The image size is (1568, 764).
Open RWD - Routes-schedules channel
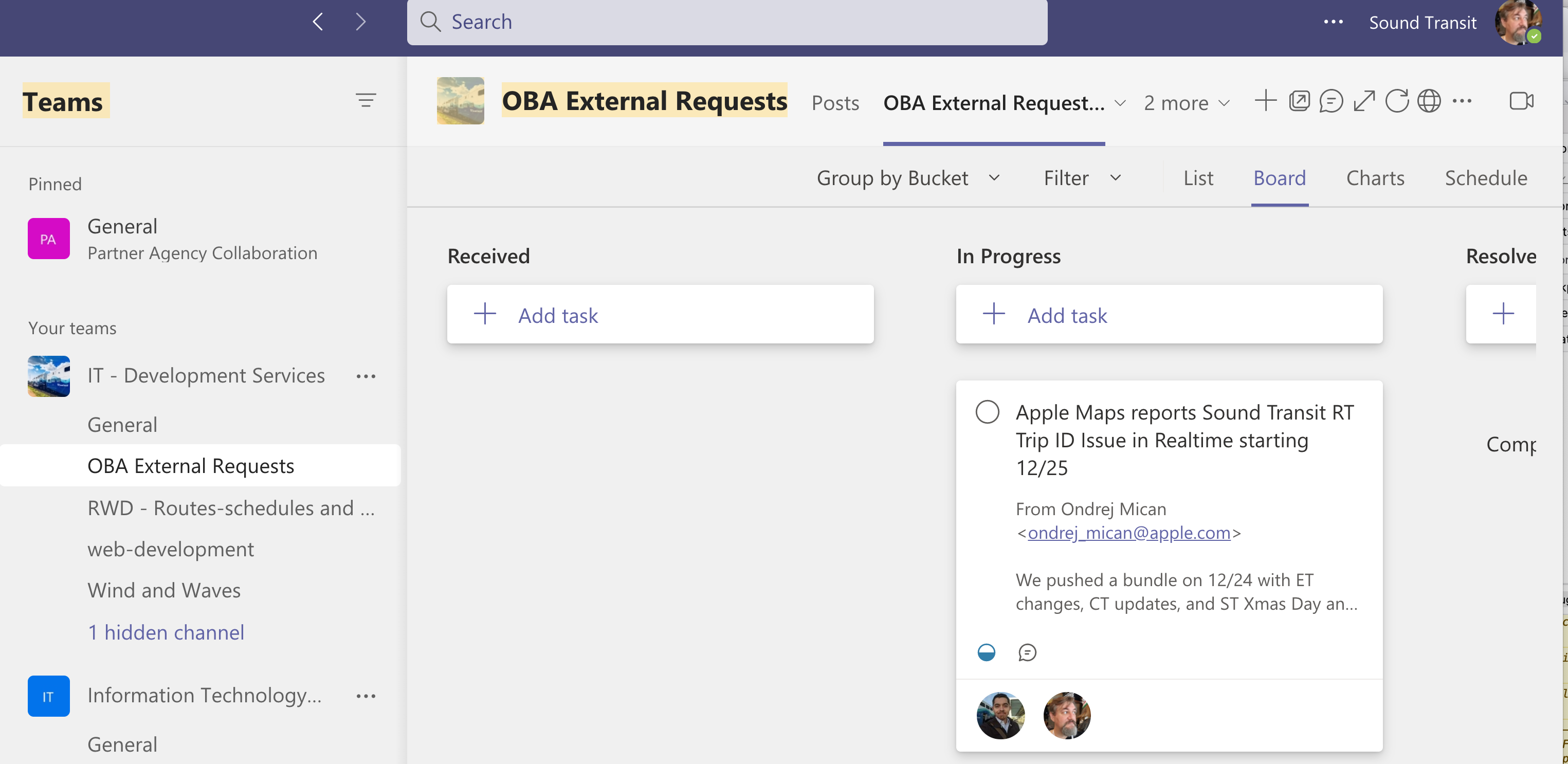tap(231, 508)
